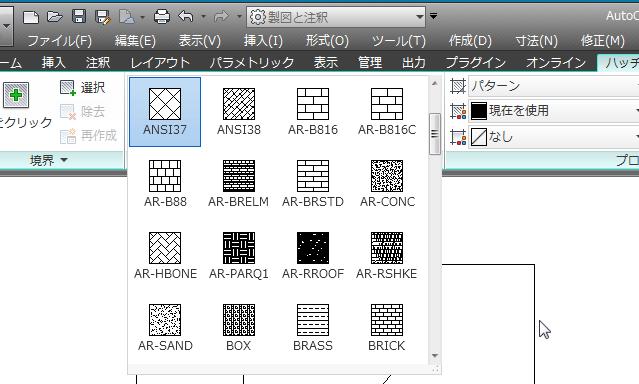Select the ANSI37 hatch pattern
Viewport: 639px width, 384px height.
point(165,112)
